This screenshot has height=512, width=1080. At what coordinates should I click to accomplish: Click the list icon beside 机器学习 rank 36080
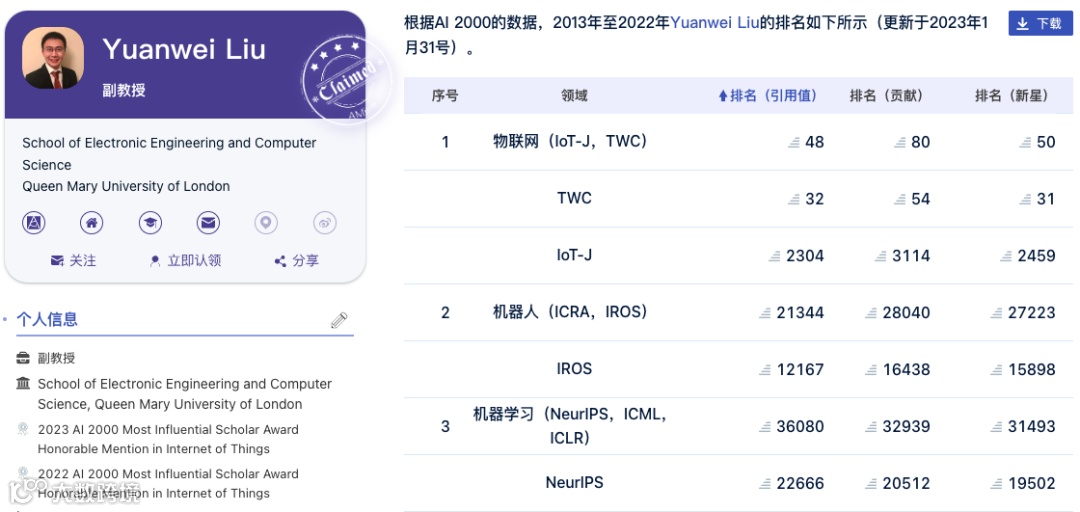(765, 427)
